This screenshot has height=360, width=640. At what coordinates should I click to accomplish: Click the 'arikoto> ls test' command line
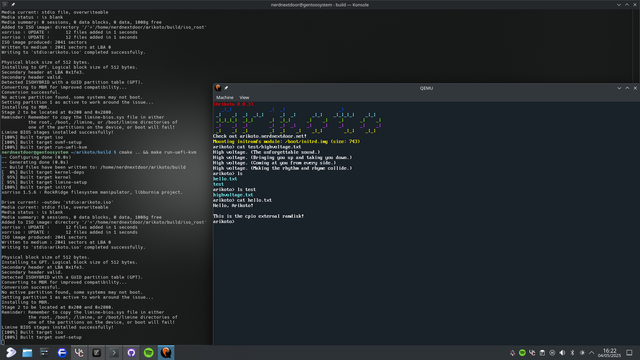[x=234, y=189]
